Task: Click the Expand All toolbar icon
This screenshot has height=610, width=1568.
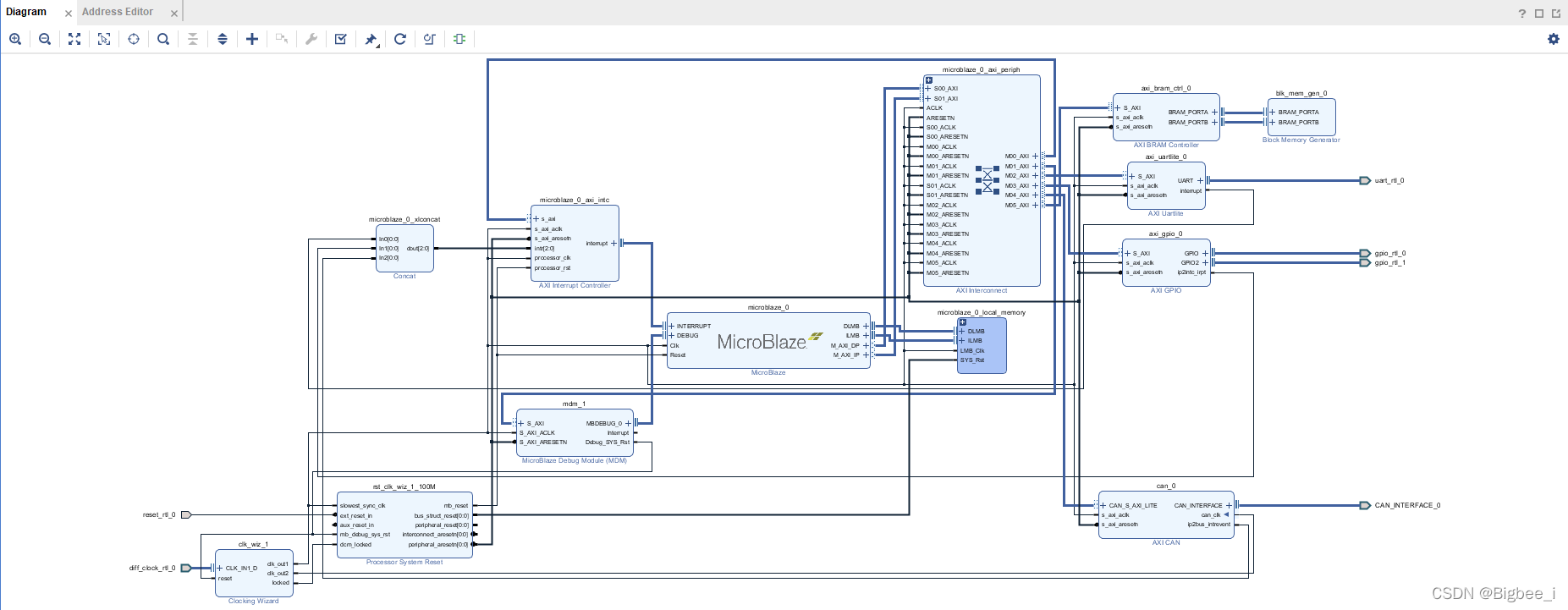Action: point(223,39)
